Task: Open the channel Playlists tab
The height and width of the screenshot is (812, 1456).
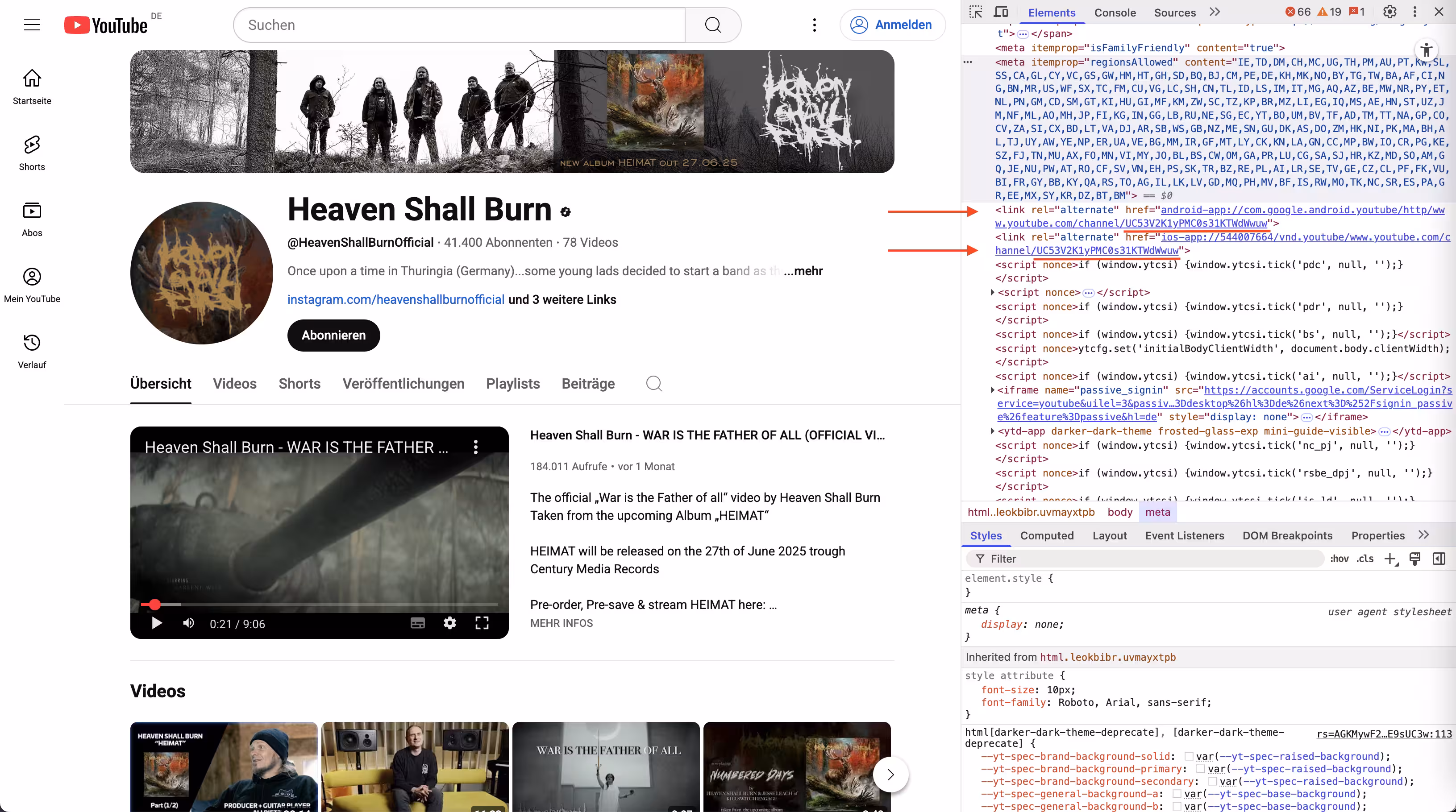Action: click(513, 384)
